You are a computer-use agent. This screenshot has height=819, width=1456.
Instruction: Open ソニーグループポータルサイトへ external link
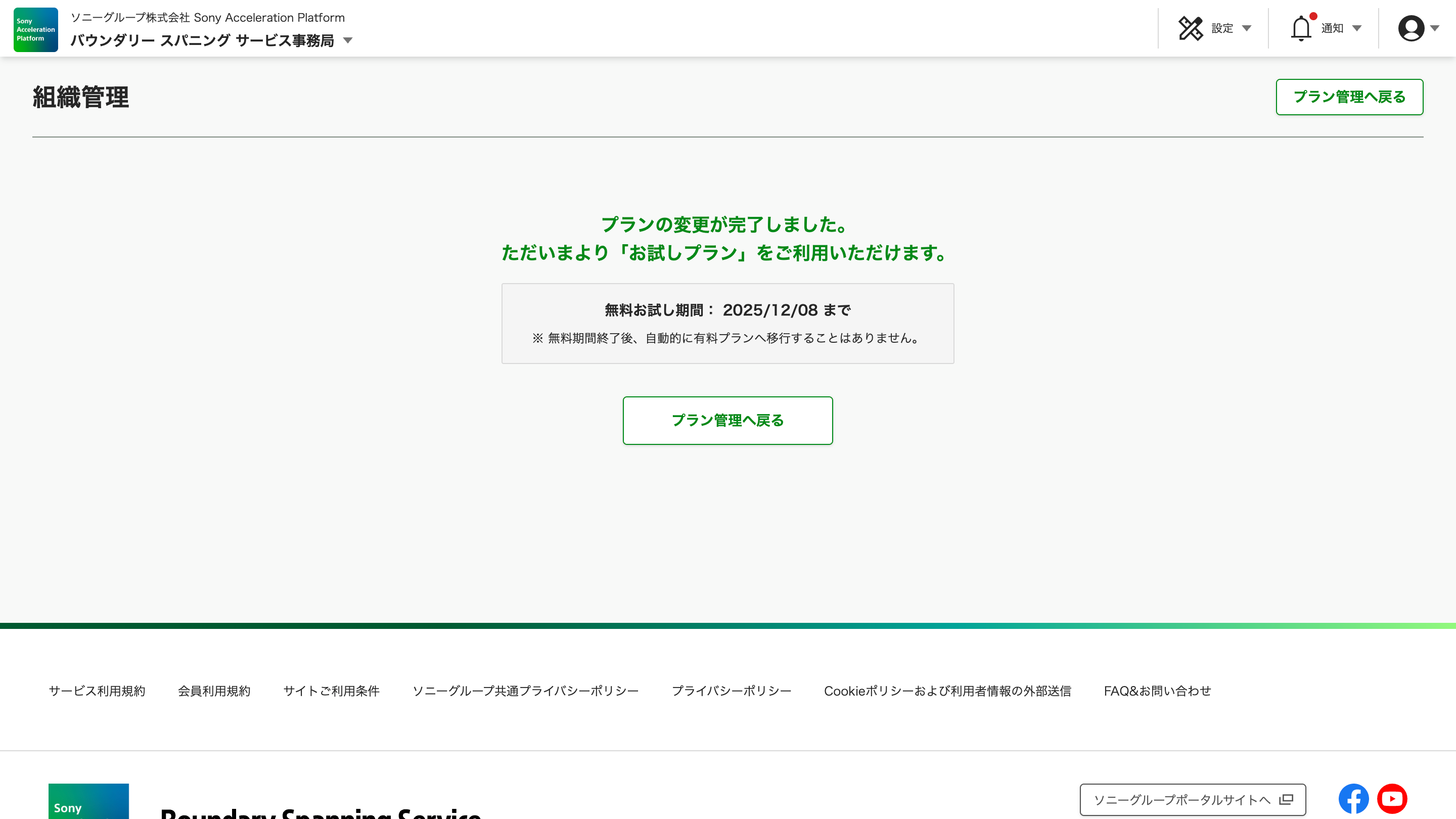point(1192,799)
